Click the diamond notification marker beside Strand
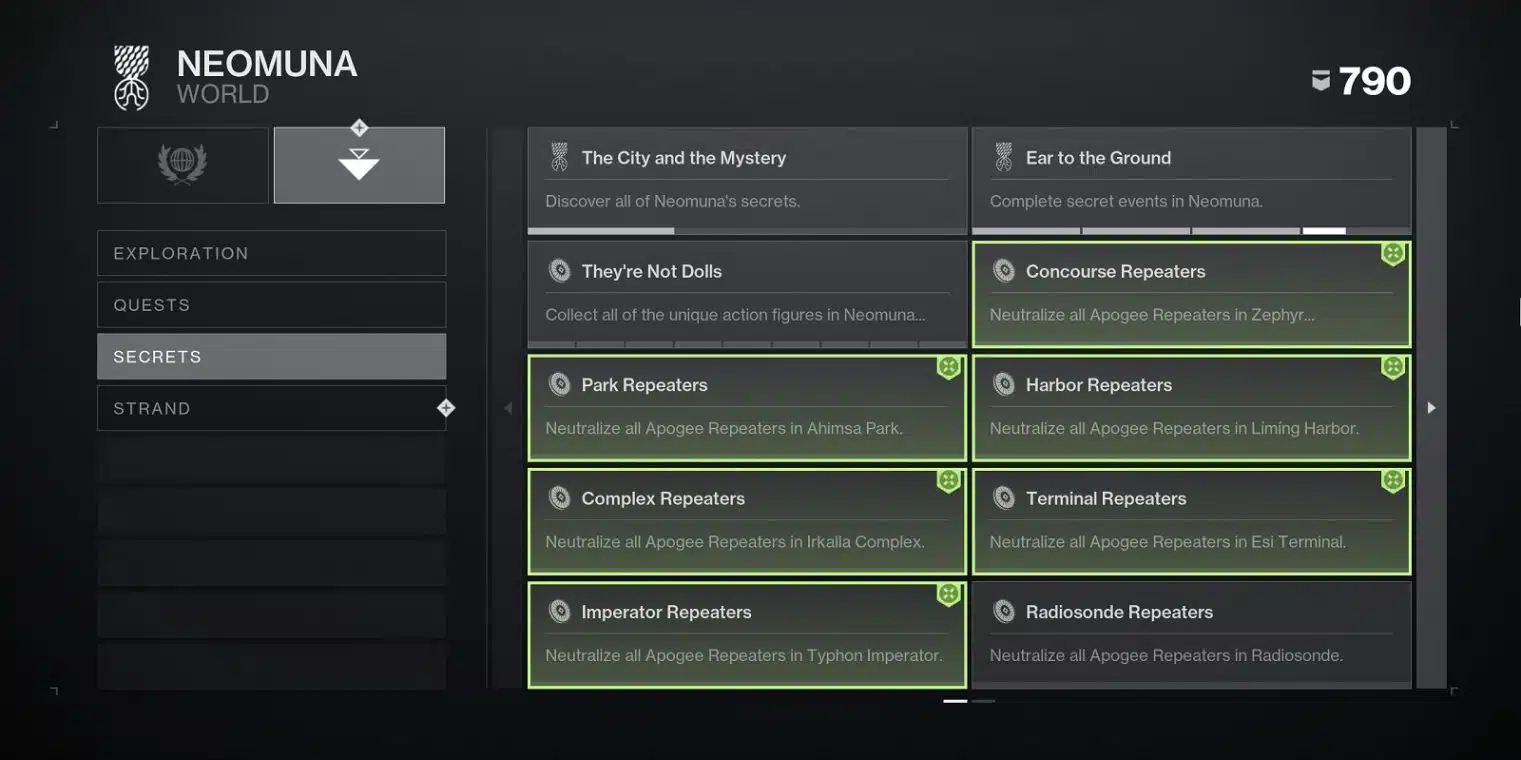The image size is (1521, 760). click(446, 408)
